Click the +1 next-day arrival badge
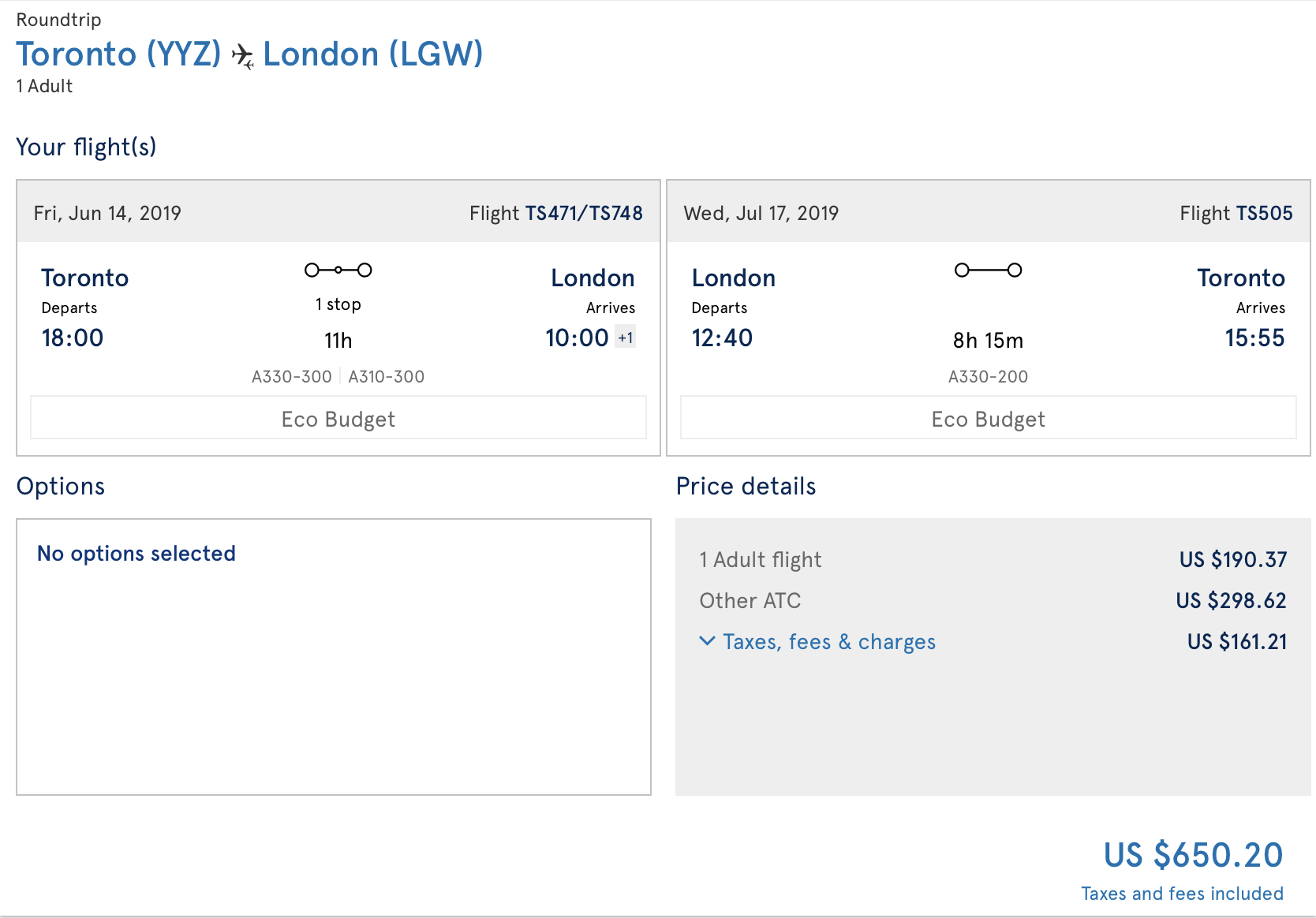Screen dimensions: 1316x918 point(626,338)
